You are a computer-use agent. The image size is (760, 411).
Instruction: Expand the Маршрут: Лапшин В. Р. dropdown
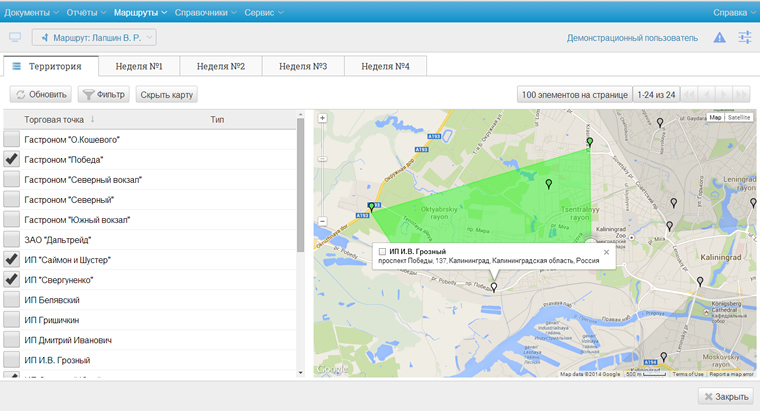pyautogui.click(x=95, y=37)
